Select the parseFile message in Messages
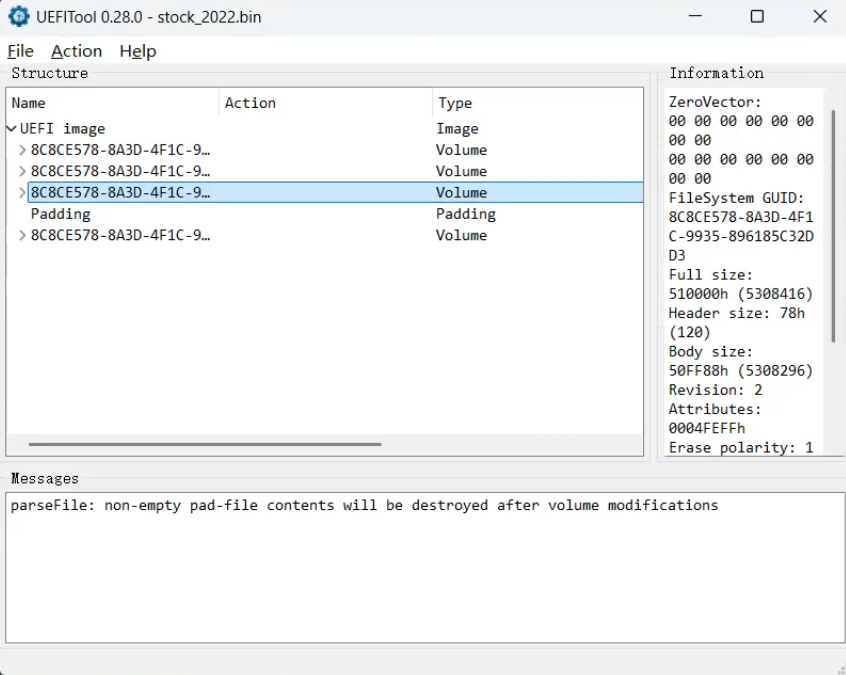The height and width of the screenshot is (675, 846). click(364, 506)
